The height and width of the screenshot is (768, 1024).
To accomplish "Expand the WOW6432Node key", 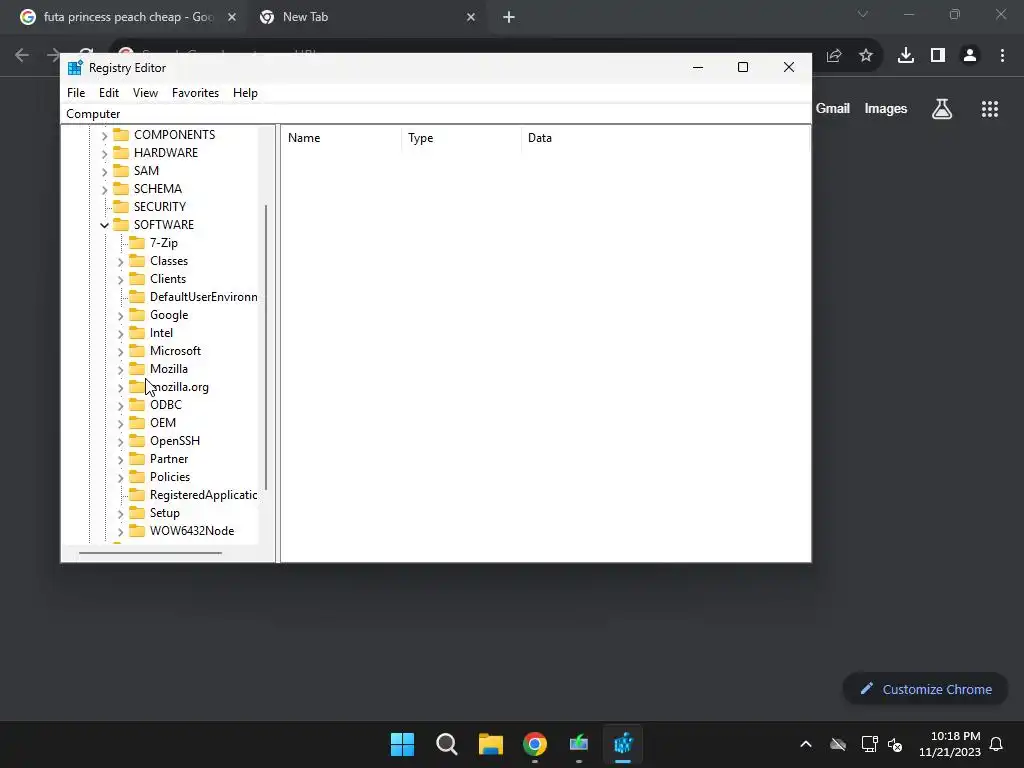I will [x=120, y=532].
